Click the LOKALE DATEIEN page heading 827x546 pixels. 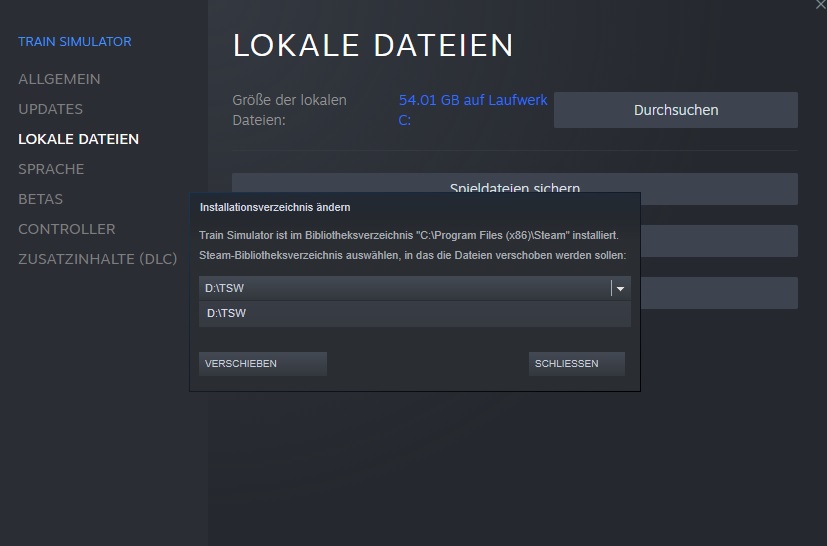click(373, 45)
